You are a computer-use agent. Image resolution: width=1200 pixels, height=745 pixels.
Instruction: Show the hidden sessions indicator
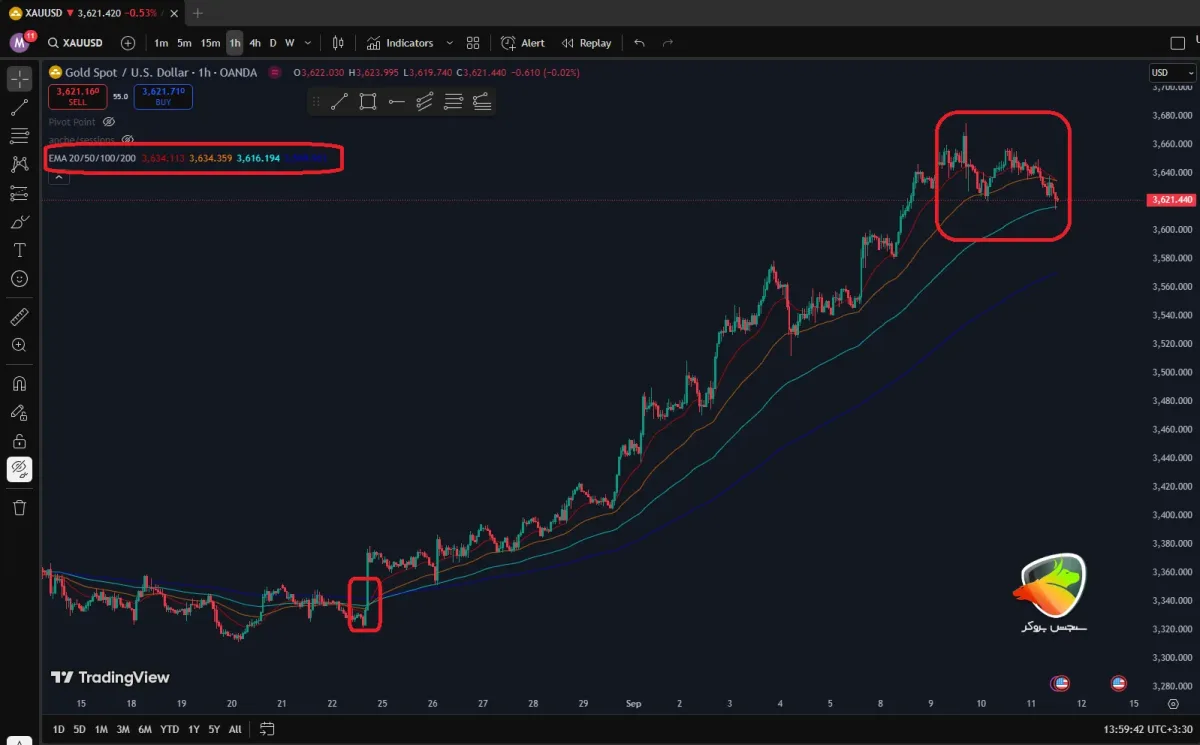coord(127,140)
